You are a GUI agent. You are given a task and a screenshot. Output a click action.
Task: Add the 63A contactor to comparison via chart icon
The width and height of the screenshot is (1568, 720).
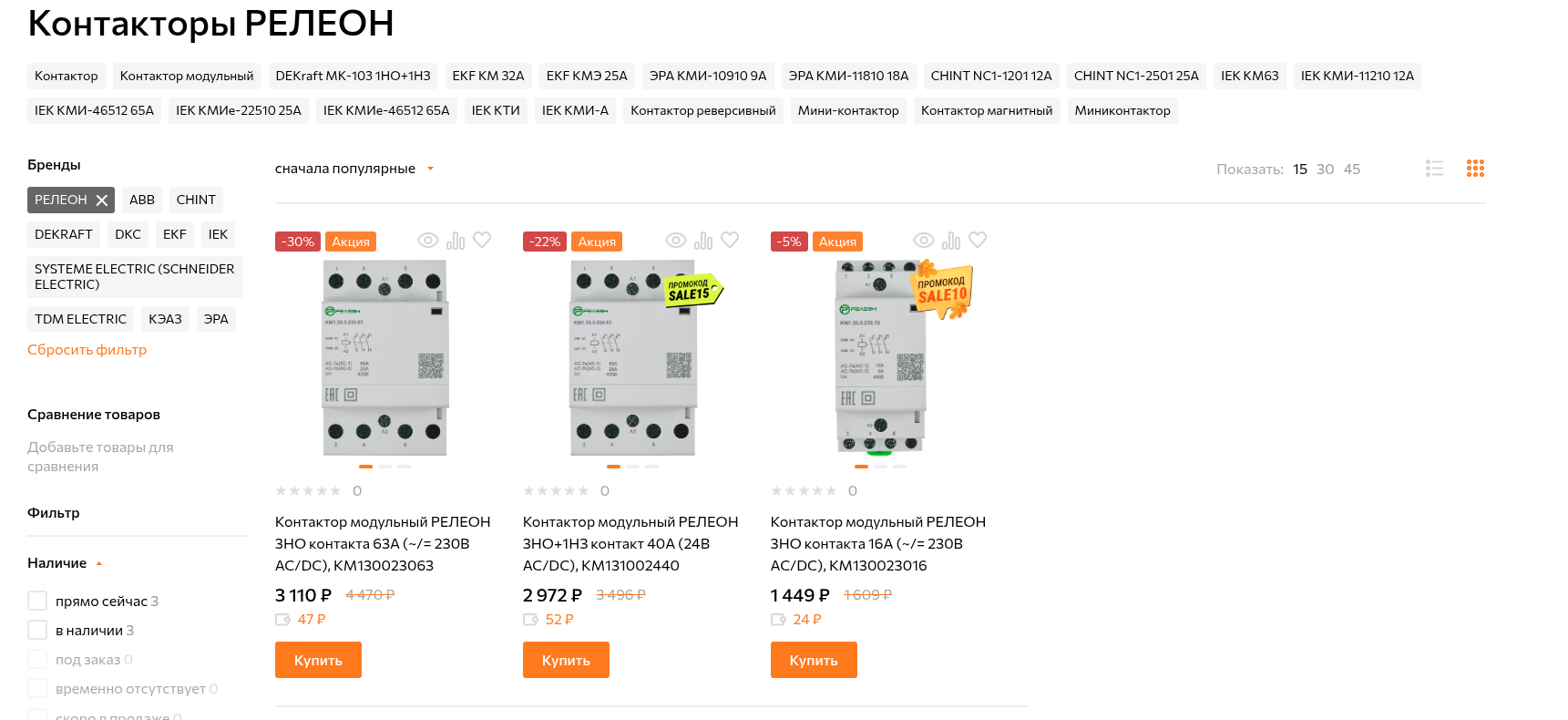(456, 241)
